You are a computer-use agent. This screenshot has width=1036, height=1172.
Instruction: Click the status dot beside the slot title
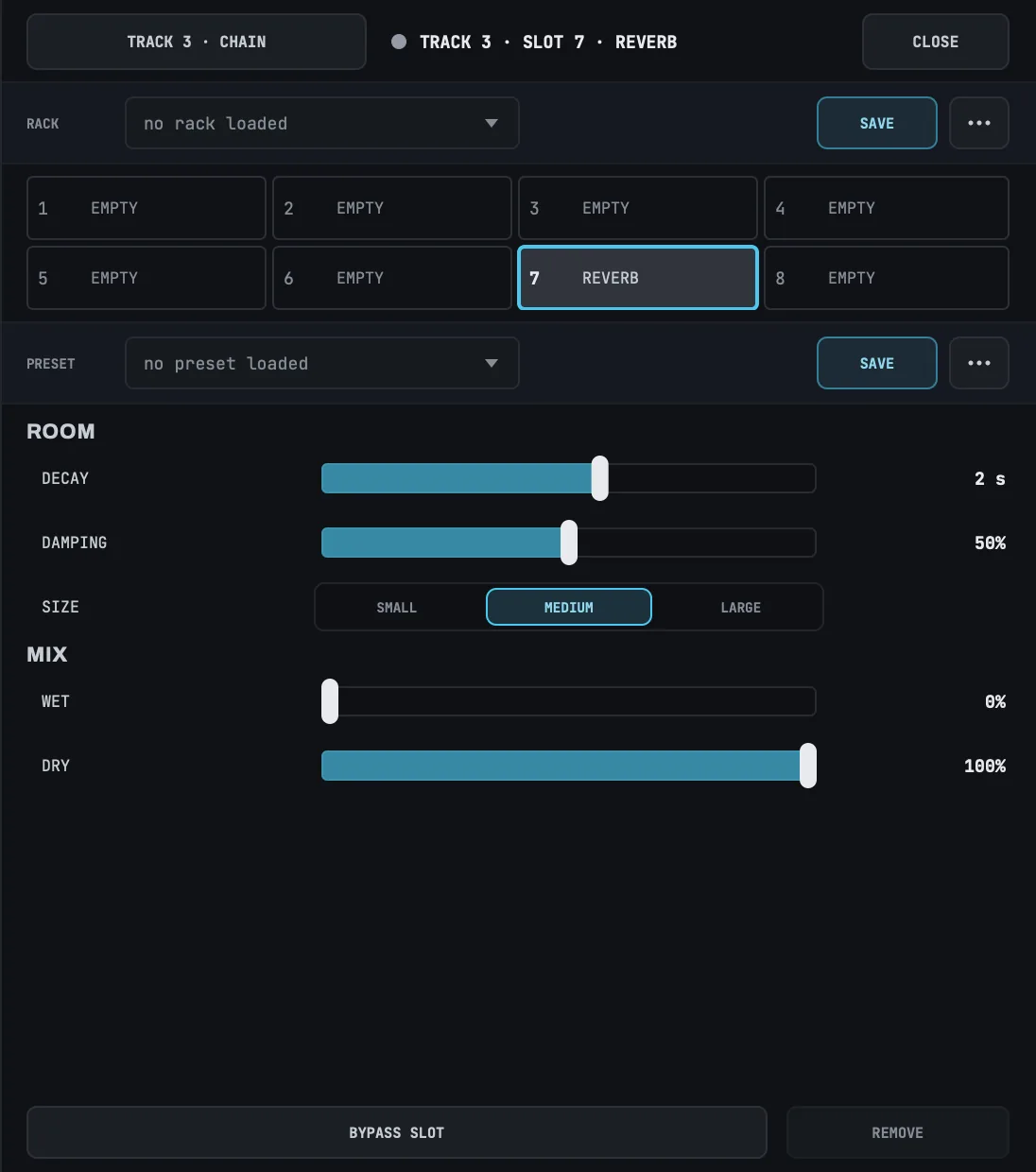pos(399,42)
